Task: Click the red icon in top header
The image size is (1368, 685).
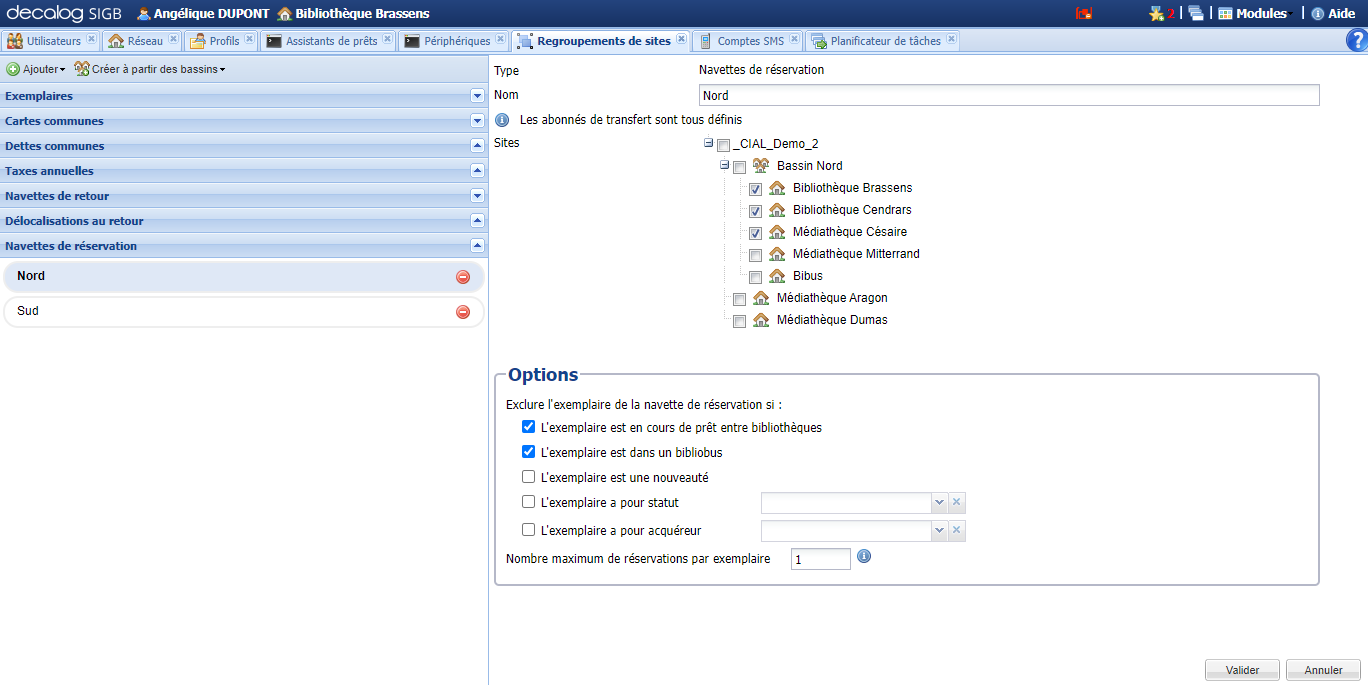Action: (1083, 14)
